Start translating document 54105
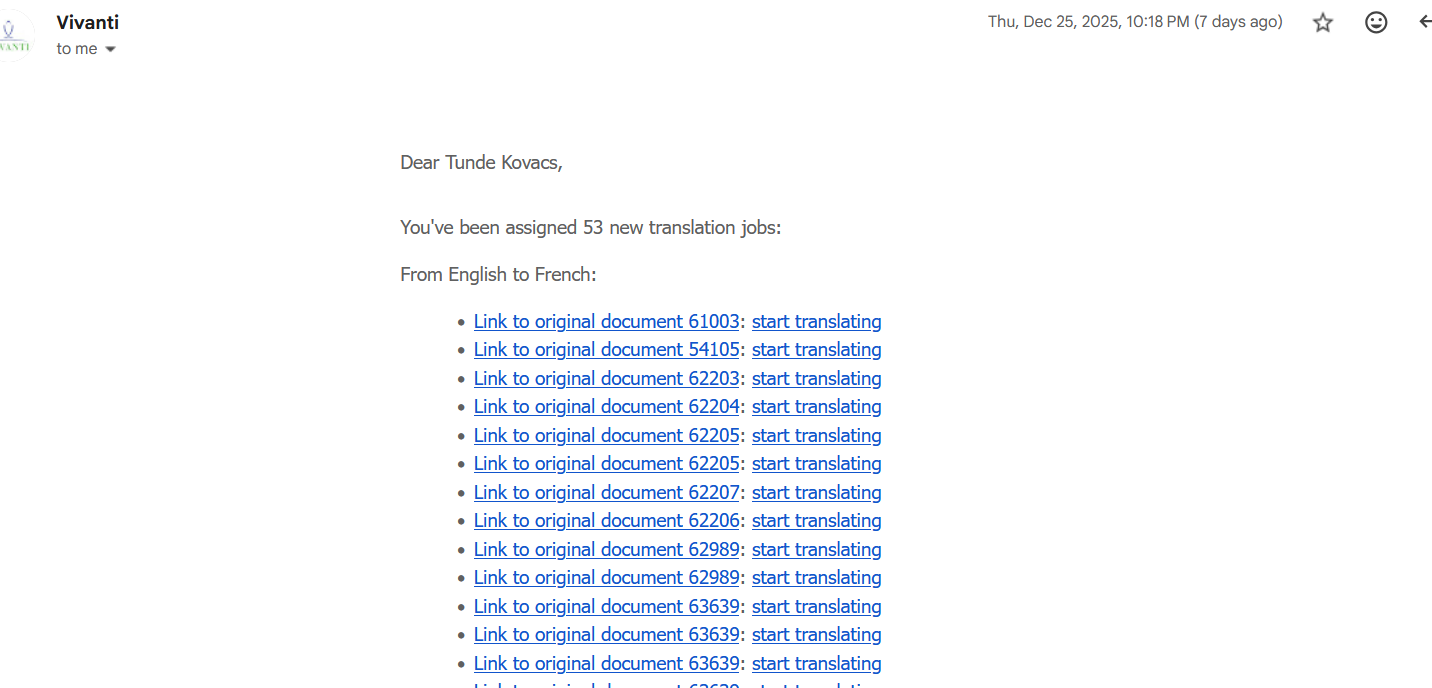The image size is (1432, 688). tap(816, 350)
